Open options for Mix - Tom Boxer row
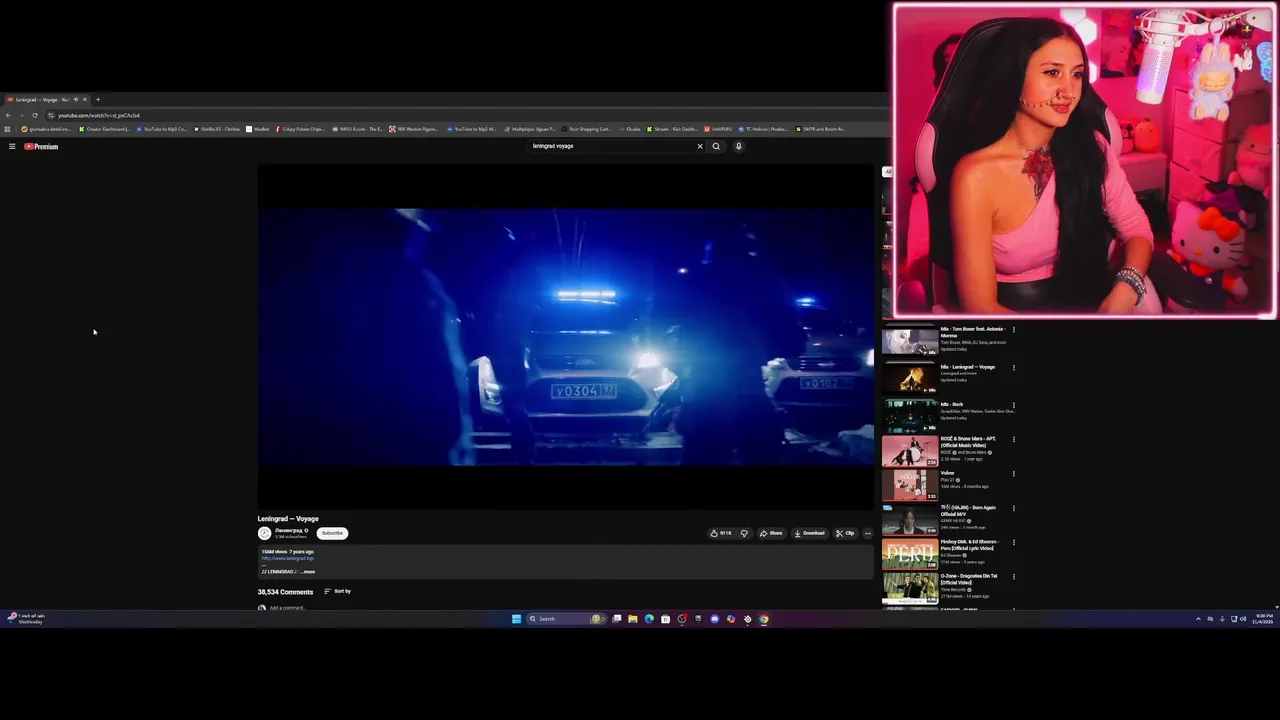Image resolution: width=1280 pixels, height=720 pixels. click(x=1013, y=329)
